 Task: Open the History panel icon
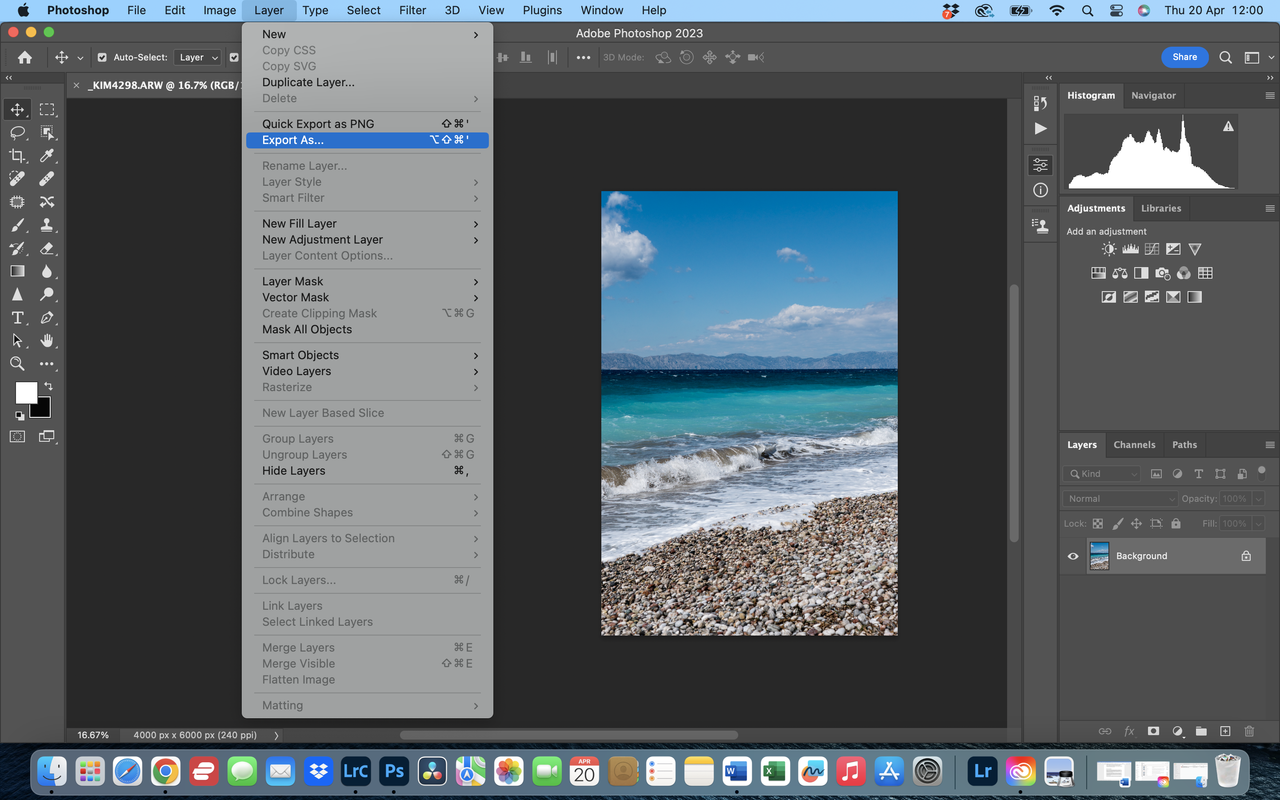click(1040, 103)
